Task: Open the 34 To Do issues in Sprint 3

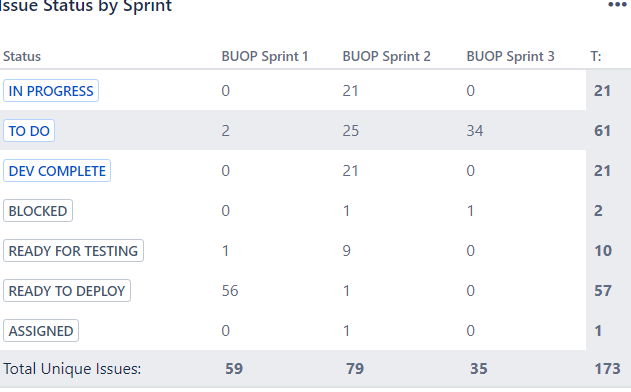Action: pos(475,131)
